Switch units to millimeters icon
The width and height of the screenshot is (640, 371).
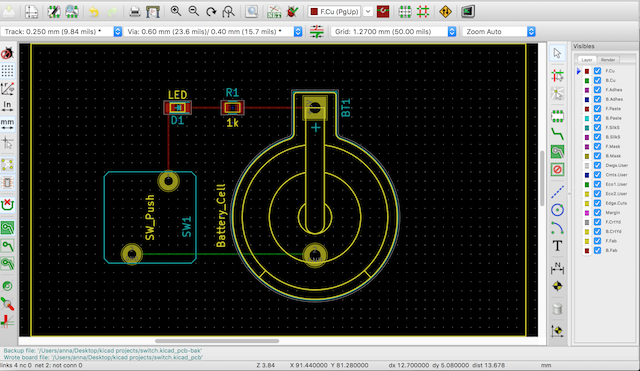click(7, 123)
